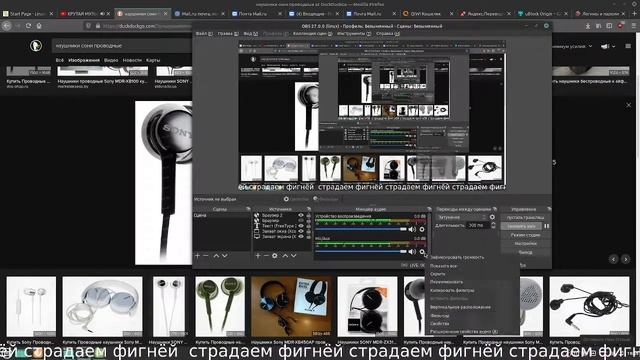Click Режим студии button in OBS

click(x=525, y=235)
